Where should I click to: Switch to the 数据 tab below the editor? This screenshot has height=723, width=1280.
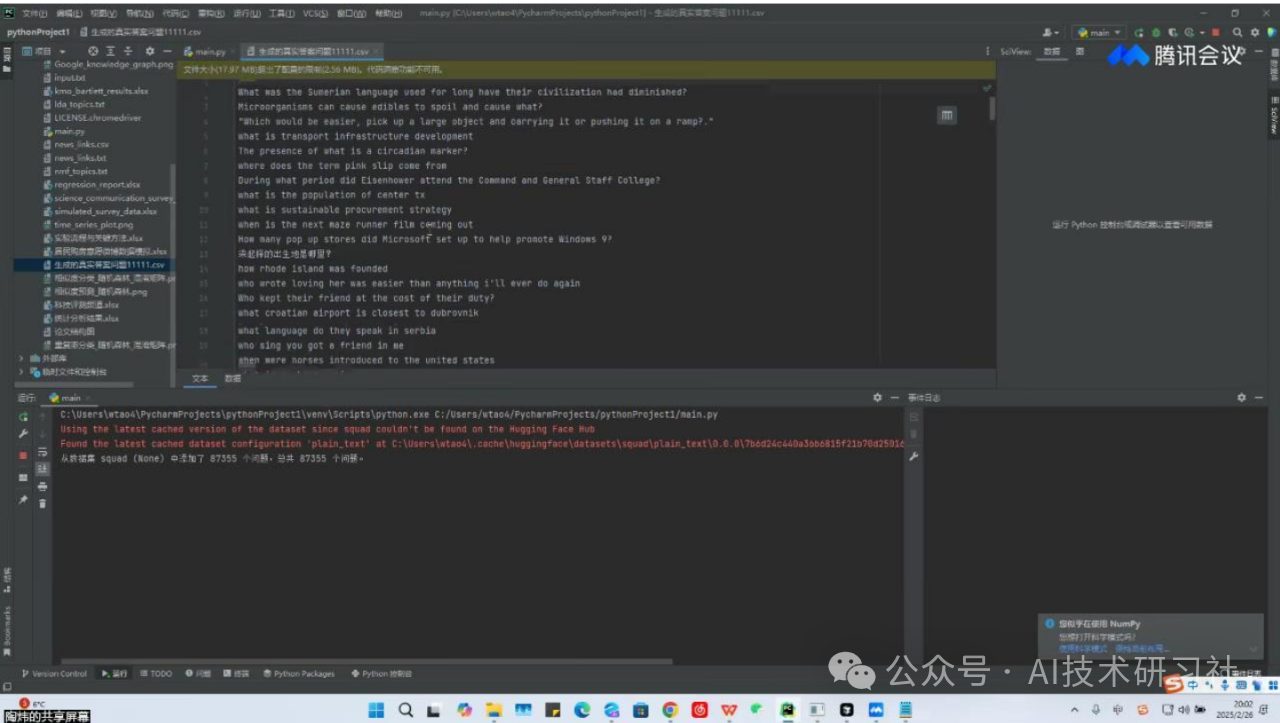tap(233, 379)
